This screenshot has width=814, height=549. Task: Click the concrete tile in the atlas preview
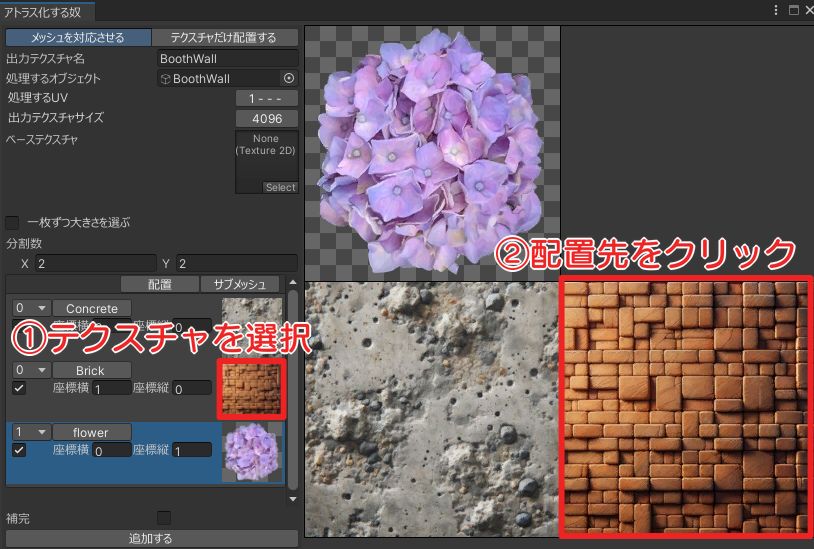431,408
